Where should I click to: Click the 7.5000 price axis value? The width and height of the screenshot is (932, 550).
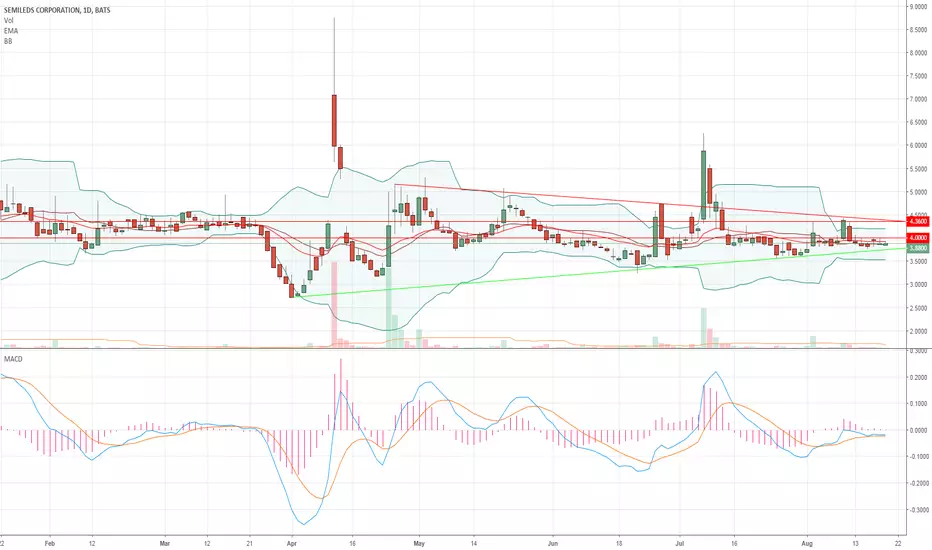[918, 76]
